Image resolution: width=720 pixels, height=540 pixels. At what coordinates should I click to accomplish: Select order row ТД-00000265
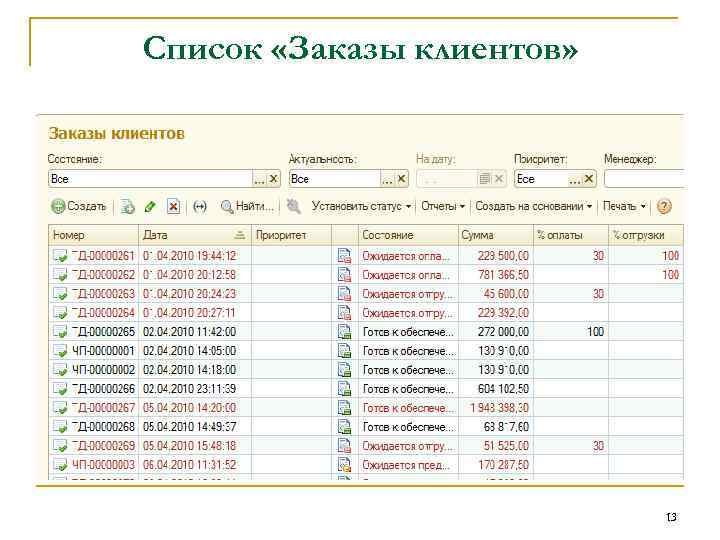tap(366, 332)
